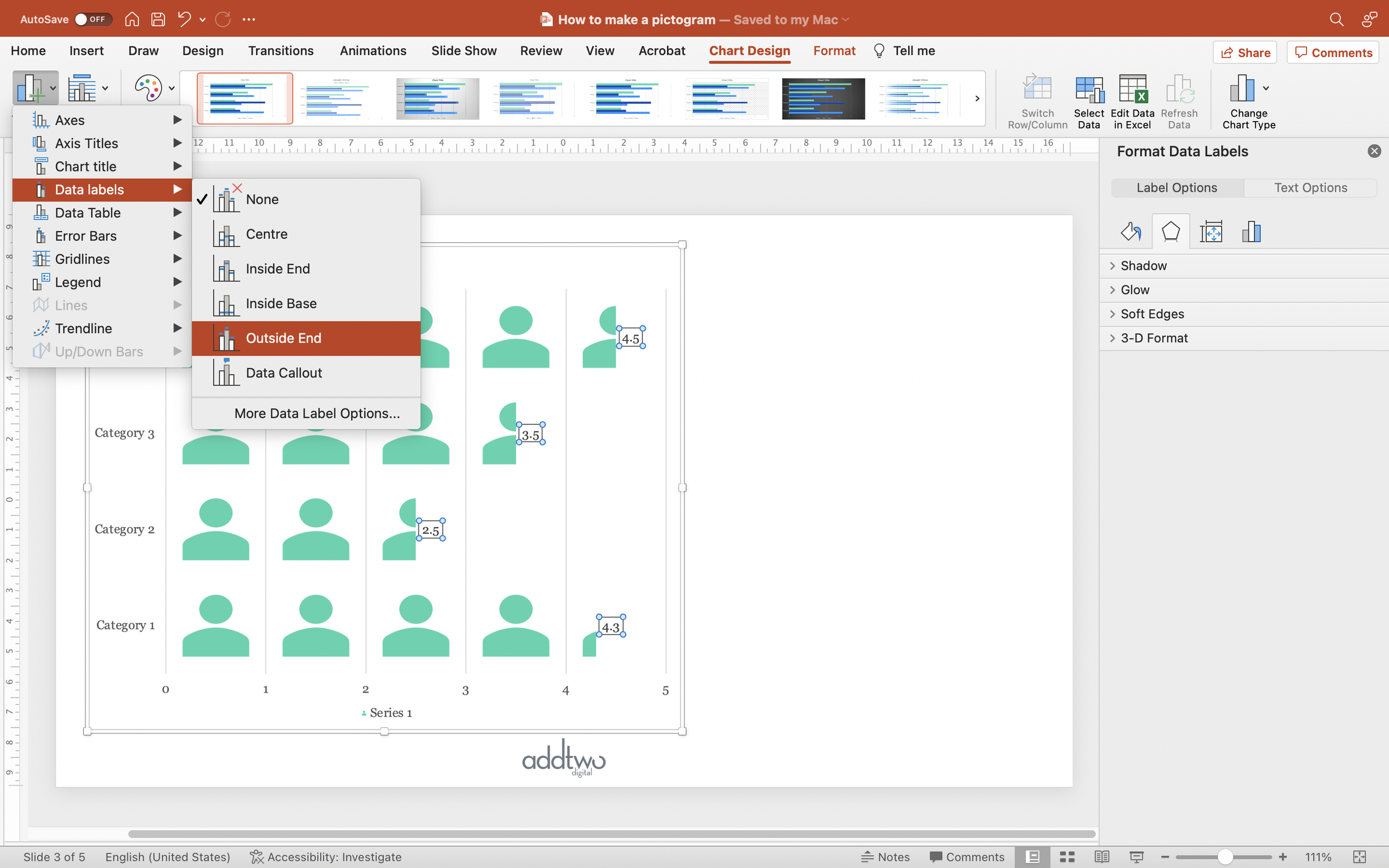Expand the chart styles gallery arrow
Viewport: 1389px width, 868px height.
[x=977, y=99]
